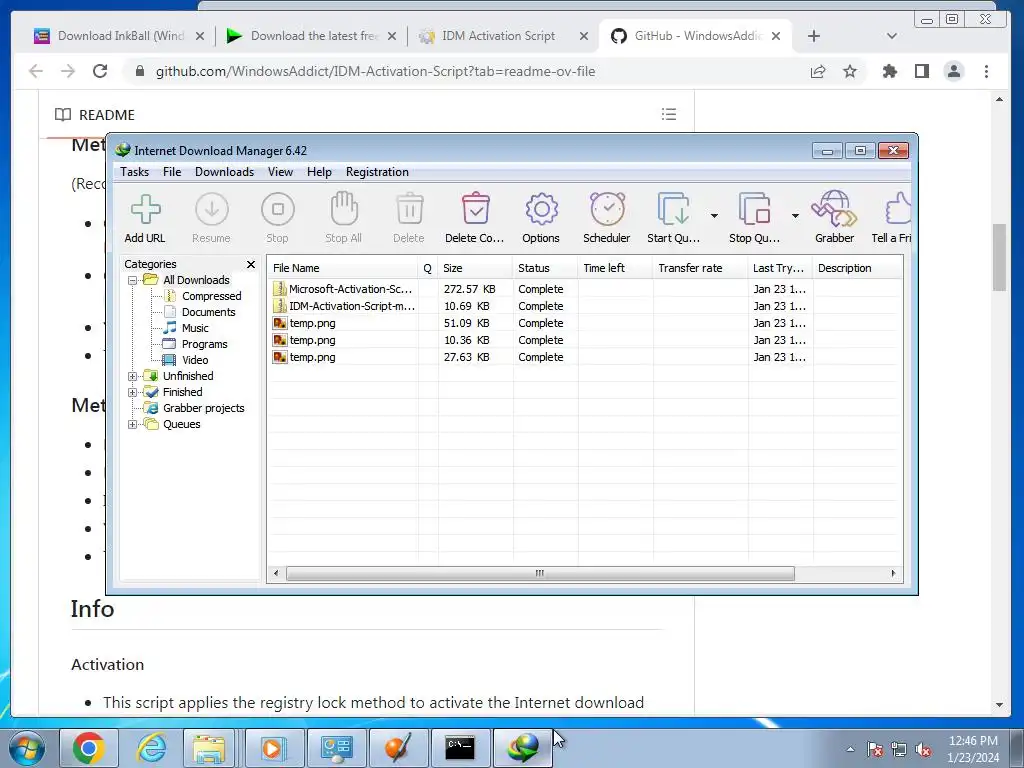The width and height of the screenshot is (1024, 768).
Task: Select the temp.png row sized 51.09 KB
Action: tap(584, 323)
